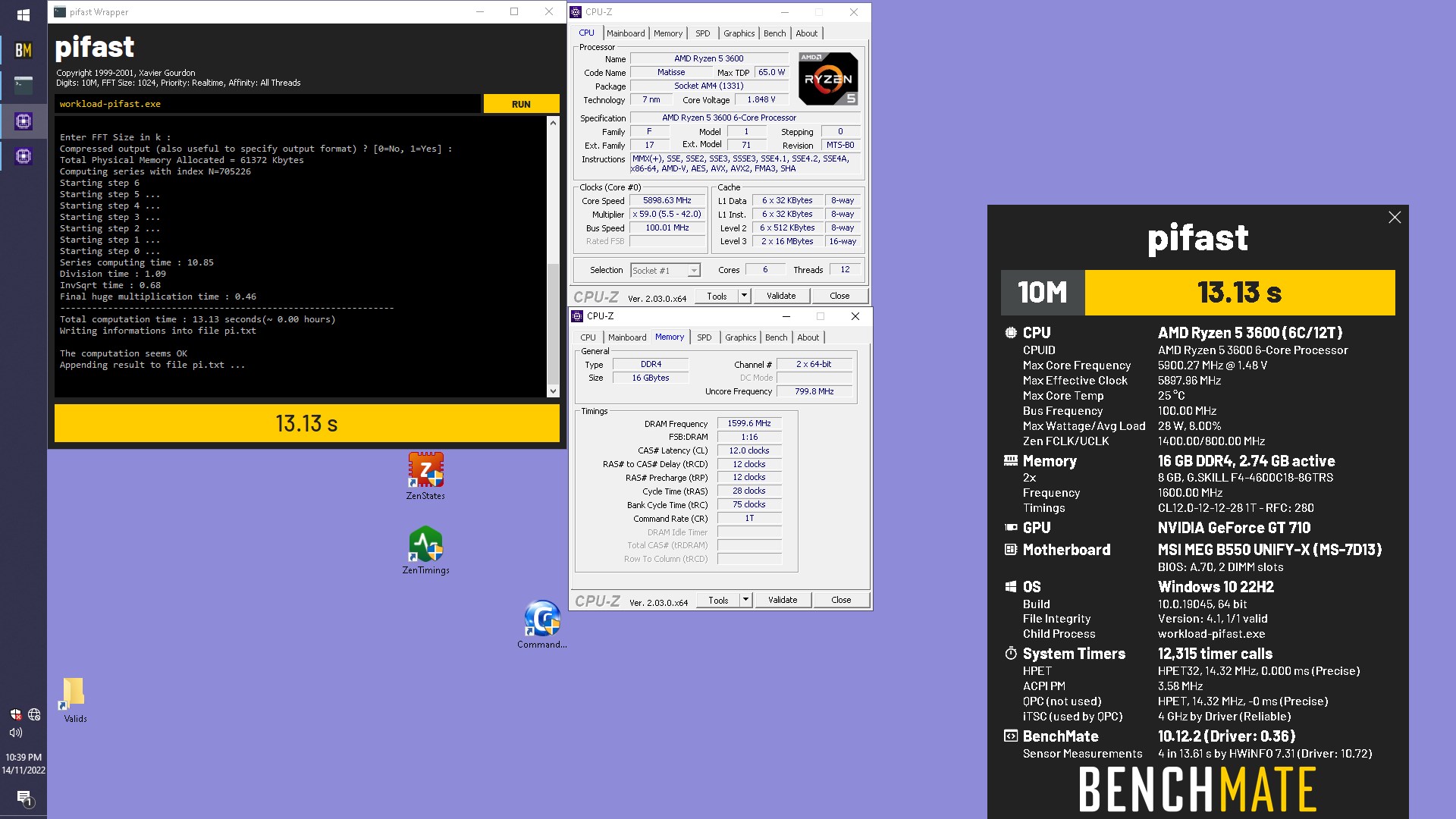1456x819 pixels.
Task: Click the upper CPU-Z window title icon
Action: tap(576, 12)
